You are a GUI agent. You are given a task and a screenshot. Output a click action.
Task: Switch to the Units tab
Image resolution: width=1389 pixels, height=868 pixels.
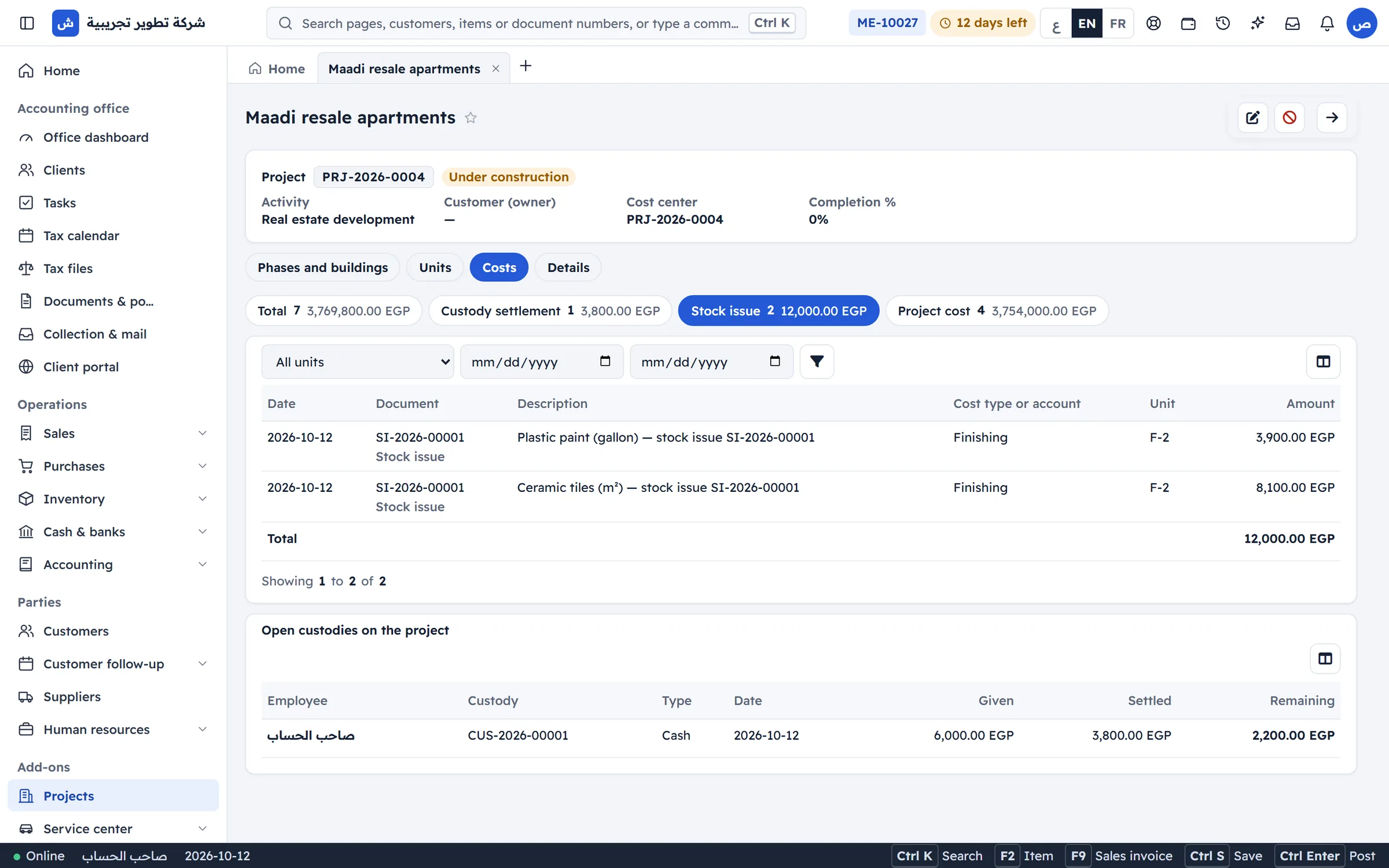pos(435,267)
